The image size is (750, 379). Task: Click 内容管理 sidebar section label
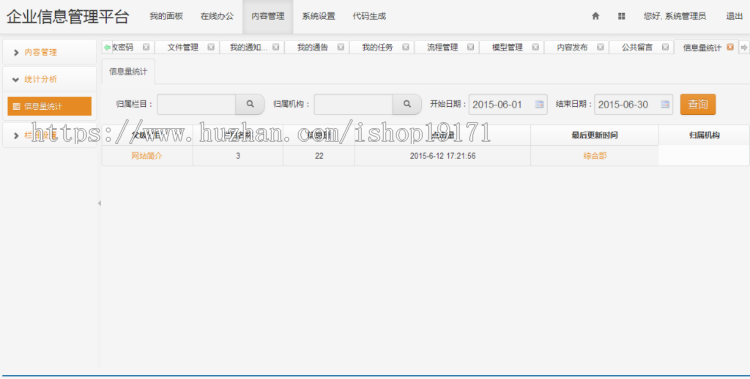pos(41,53)
